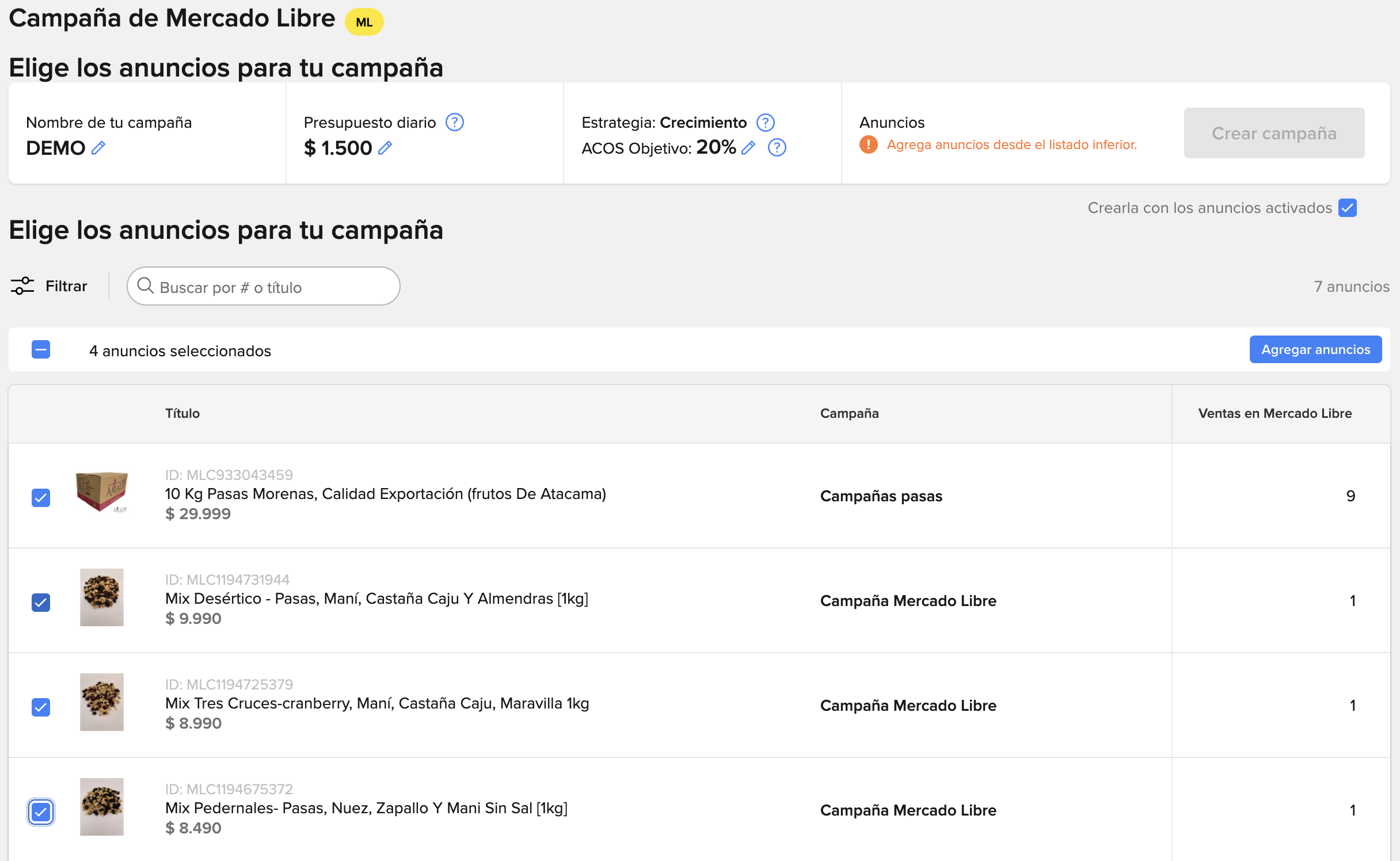
Task: Click the title Mix Pedernales- Pasas, Nuez
Action: click(x=367, y=808)
